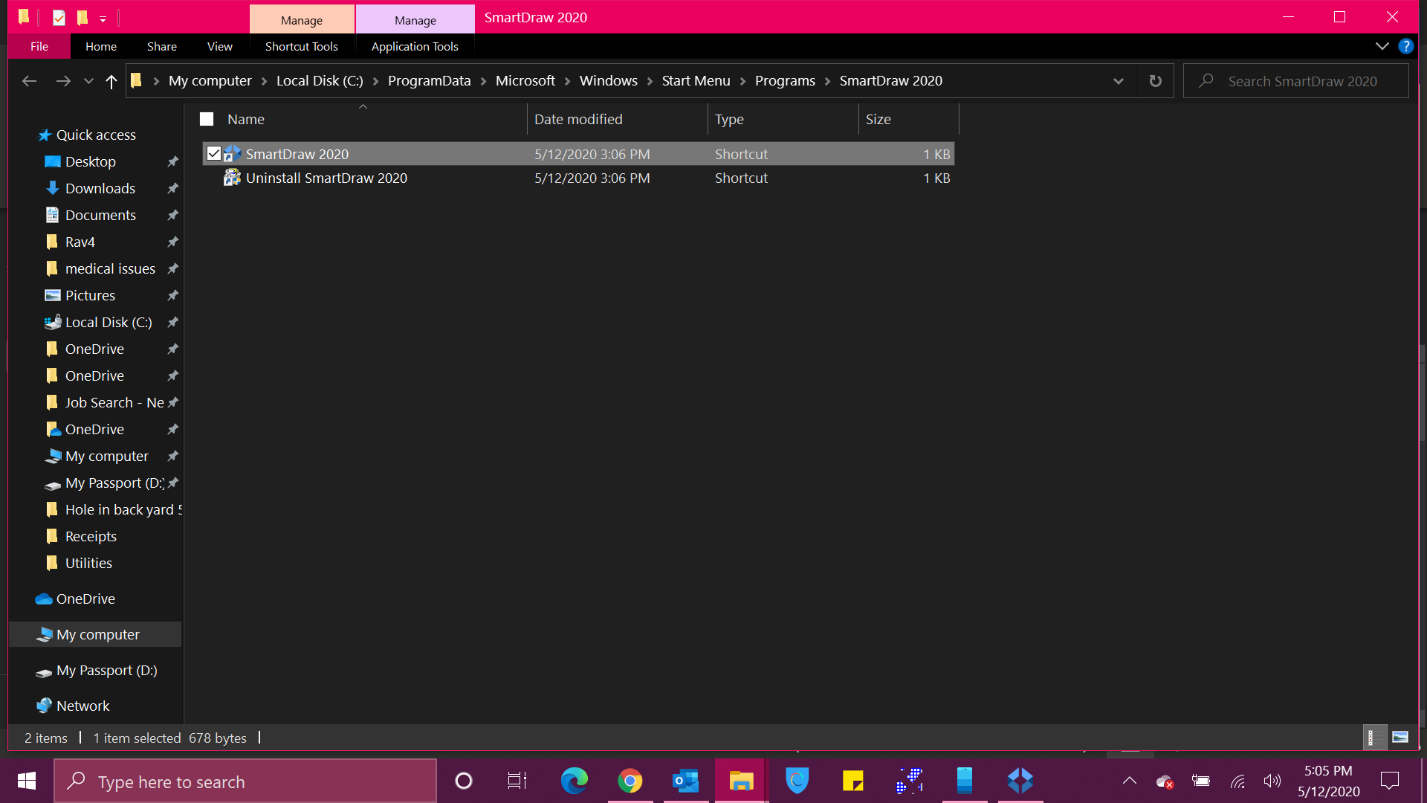The width and height of the screenshot is (1427, 803).
Task: Open Receipts folder in the sidebar
Action: pyautogui.click(x=90, y=536)
